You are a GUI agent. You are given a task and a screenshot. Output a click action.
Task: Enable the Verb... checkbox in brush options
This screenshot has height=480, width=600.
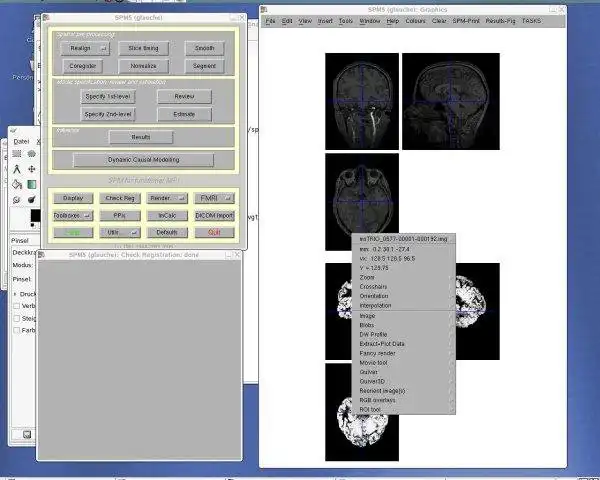pyautogui.click(x=16, y=306)
